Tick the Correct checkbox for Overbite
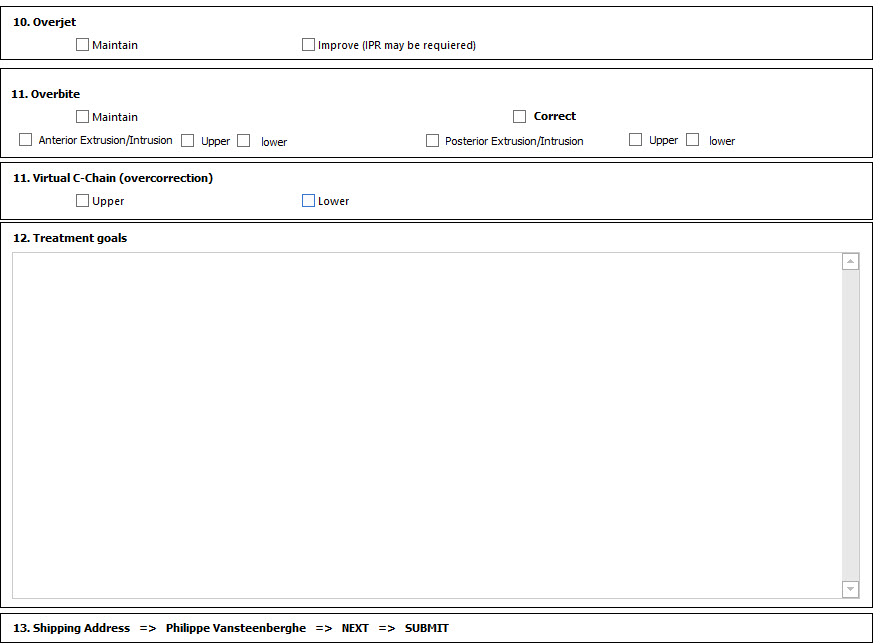The width and height of the screenshot is (887, 644). [x=520, y=117]
